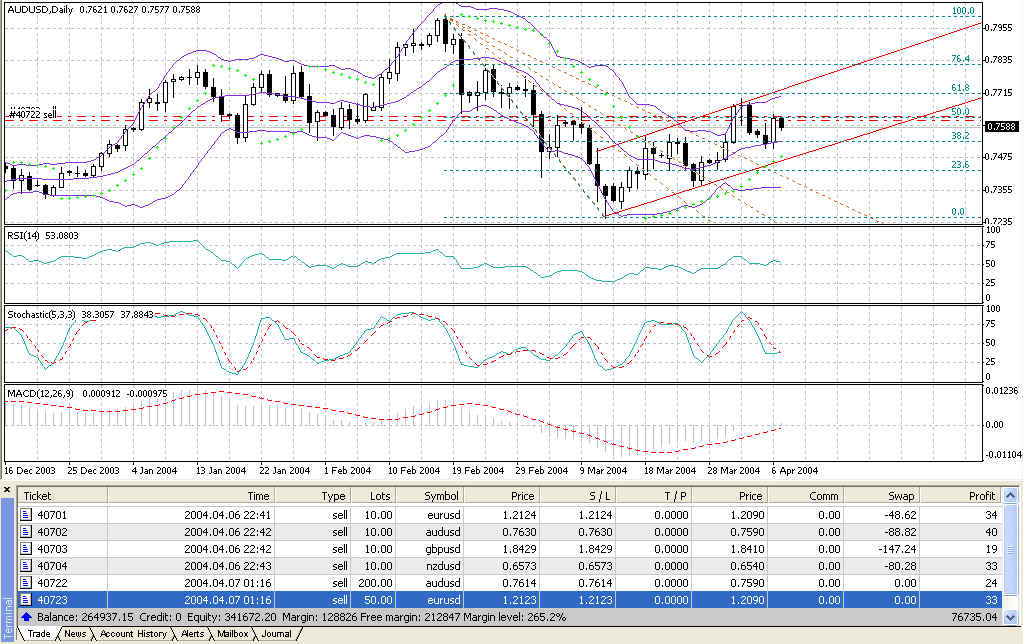The height and width of the screenshot is (644, 1023).
Task: Click the order icon for ticket 40722
Action: 26,582
